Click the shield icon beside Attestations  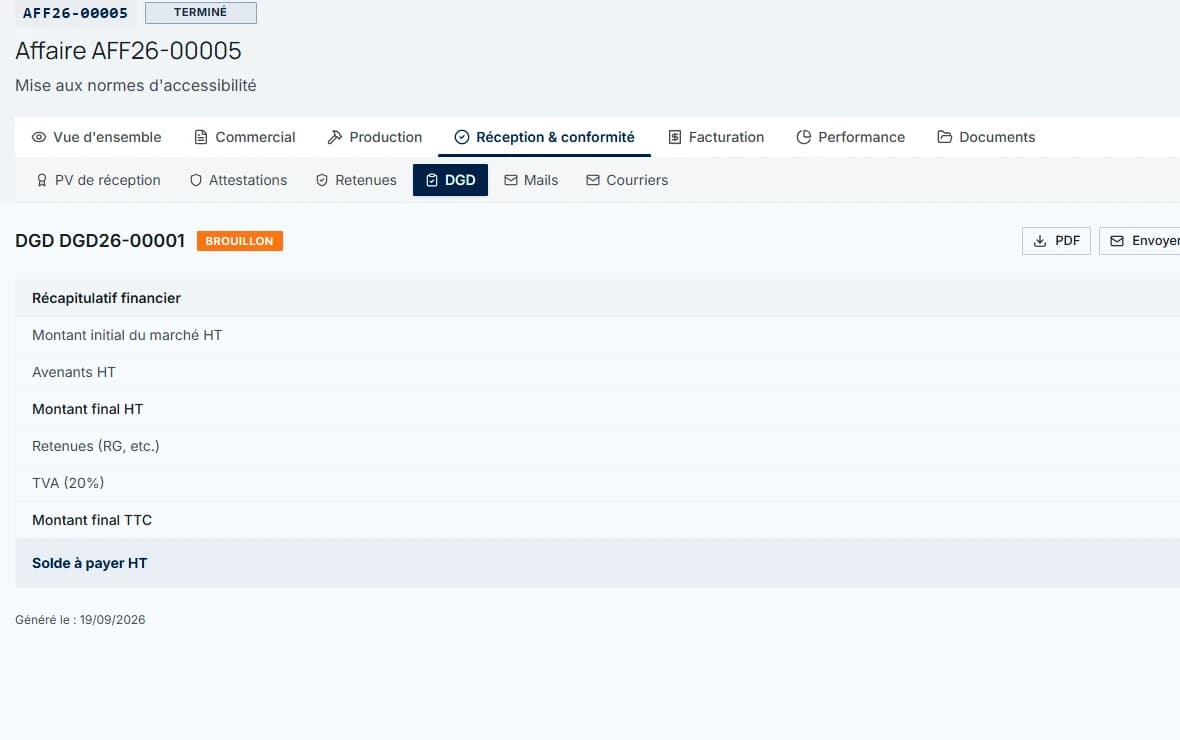(196, 180)
